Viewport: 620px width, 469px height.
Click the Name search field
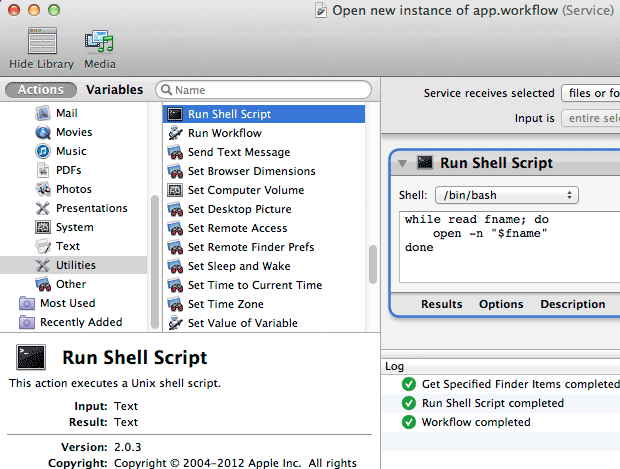pyautogui.click(x=265, y=90)
